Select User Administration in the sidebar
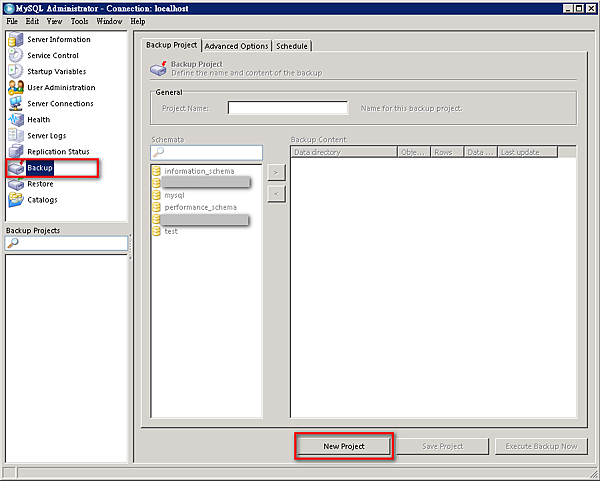This screenshot has height=481, width=600. (x=61, y=88)
